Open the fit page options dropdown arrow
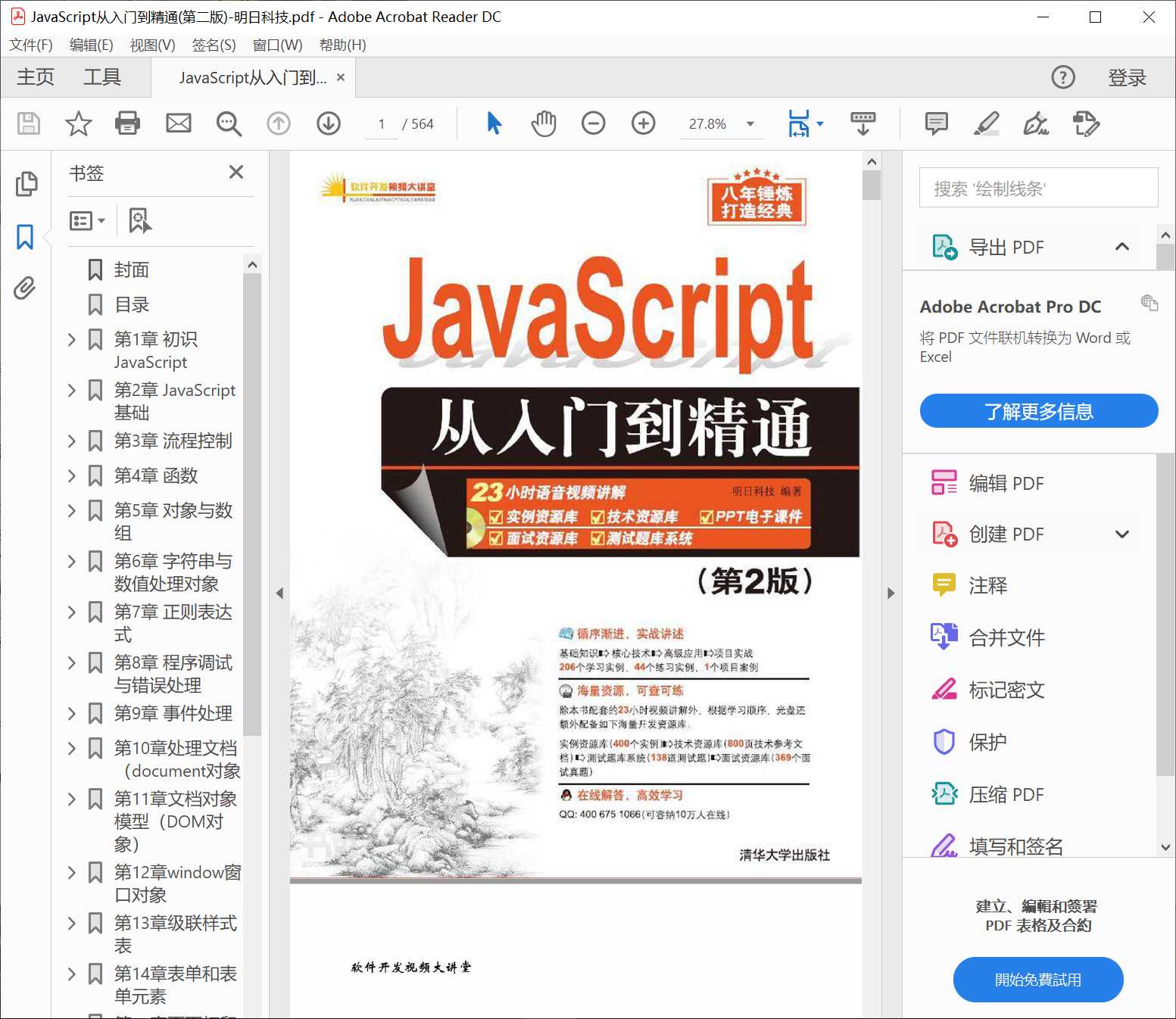Viewport: 1176px width, 1019px height. (820, 124)
